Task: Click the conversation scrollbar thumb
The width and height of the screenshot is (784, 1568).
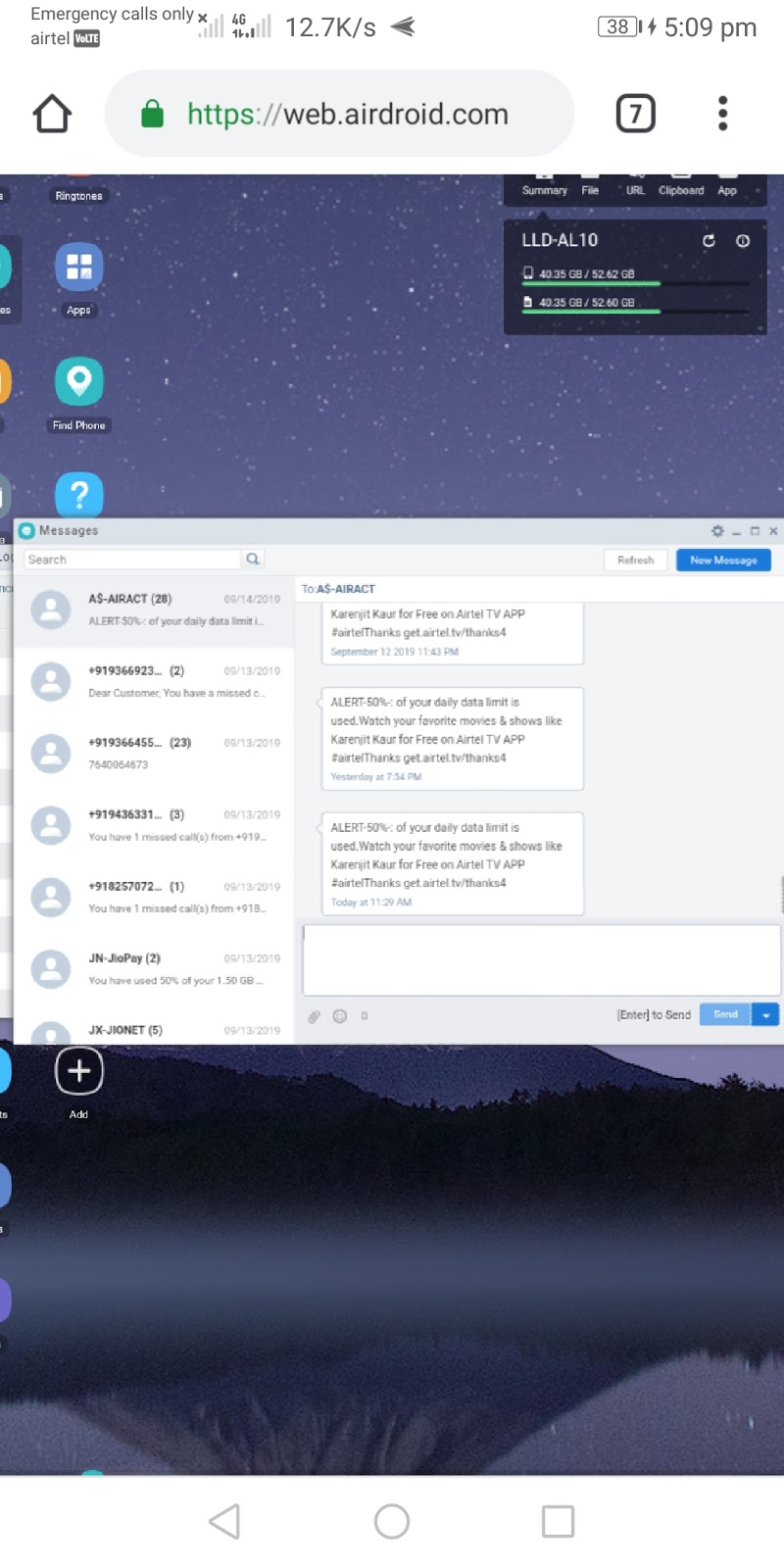Action: click(x=781, y=894)
